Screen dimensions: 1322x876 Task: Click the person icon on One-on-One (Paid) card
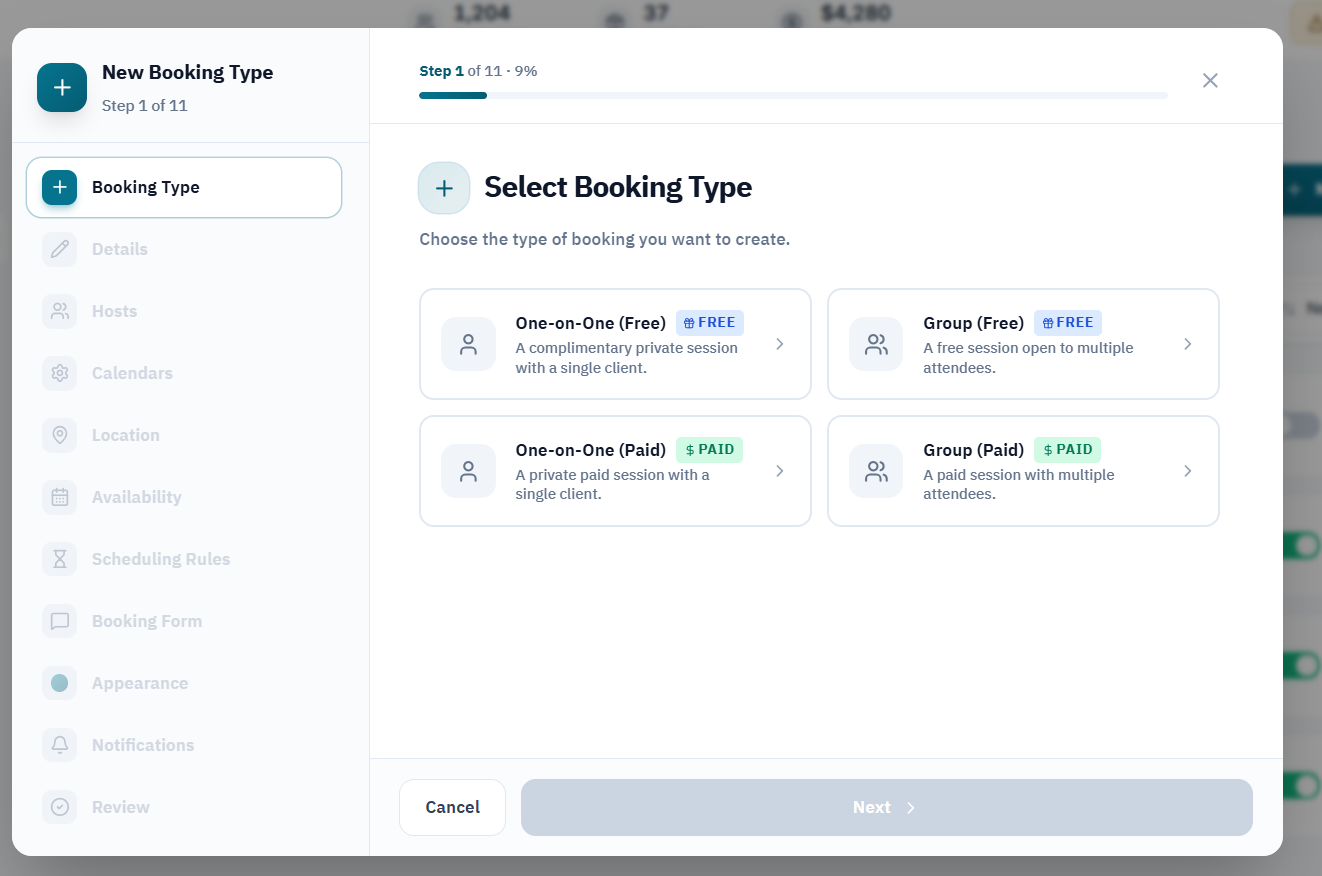click(x=468, y=471)
